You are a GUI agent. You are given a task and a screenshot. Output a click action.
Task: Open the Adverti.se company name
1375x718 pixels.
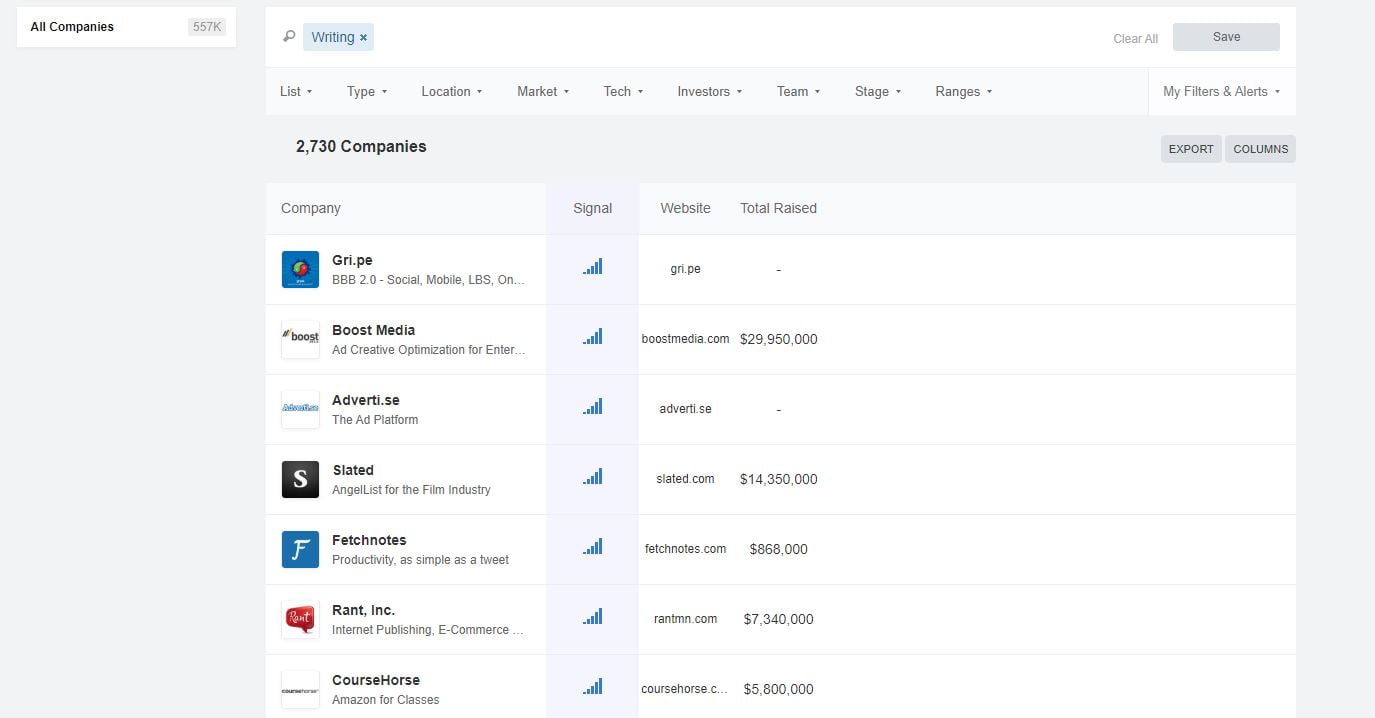coord(365,400)
